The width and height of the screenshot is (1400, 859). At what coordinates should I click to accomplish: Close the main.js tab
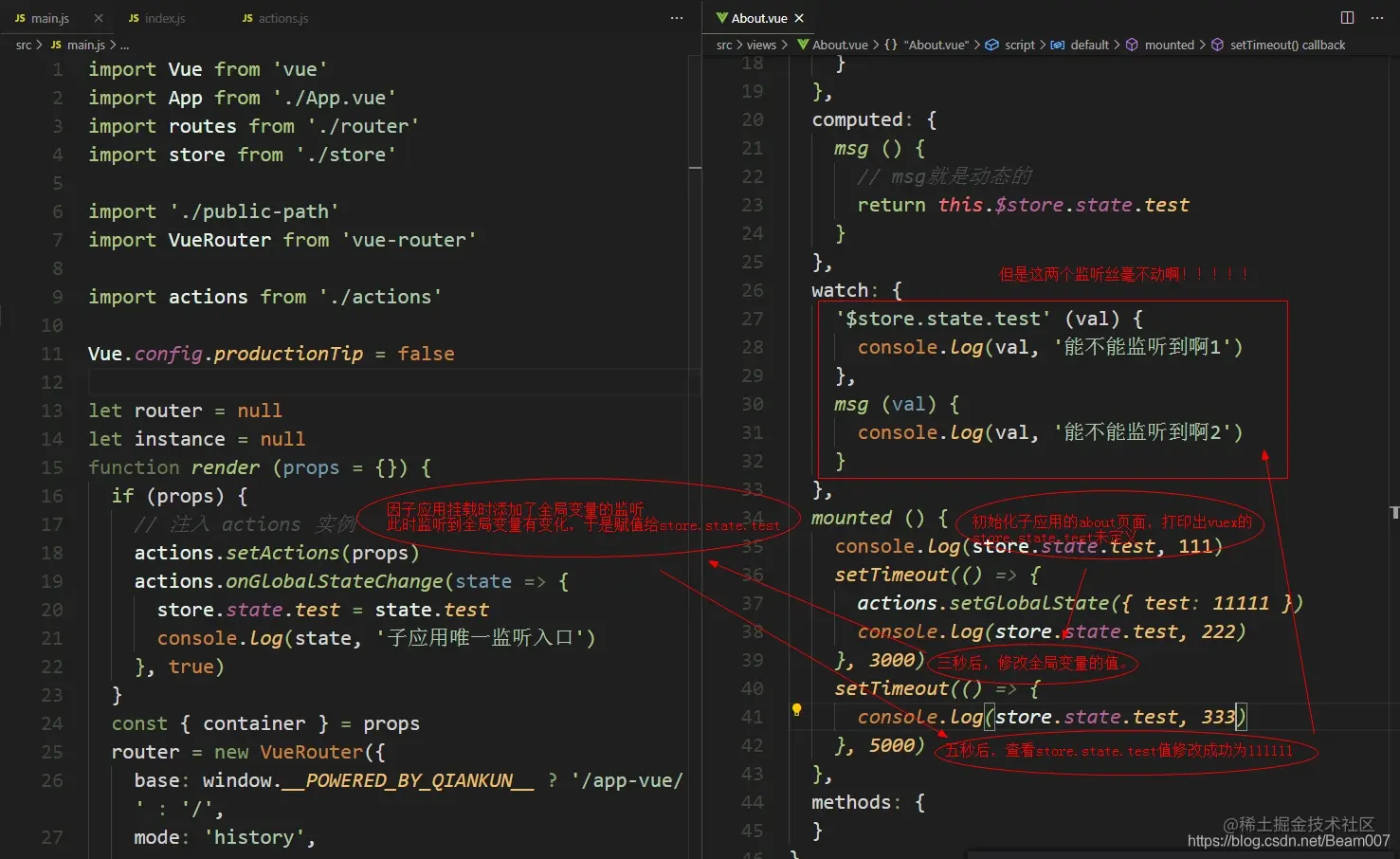(x=99, y=18)
